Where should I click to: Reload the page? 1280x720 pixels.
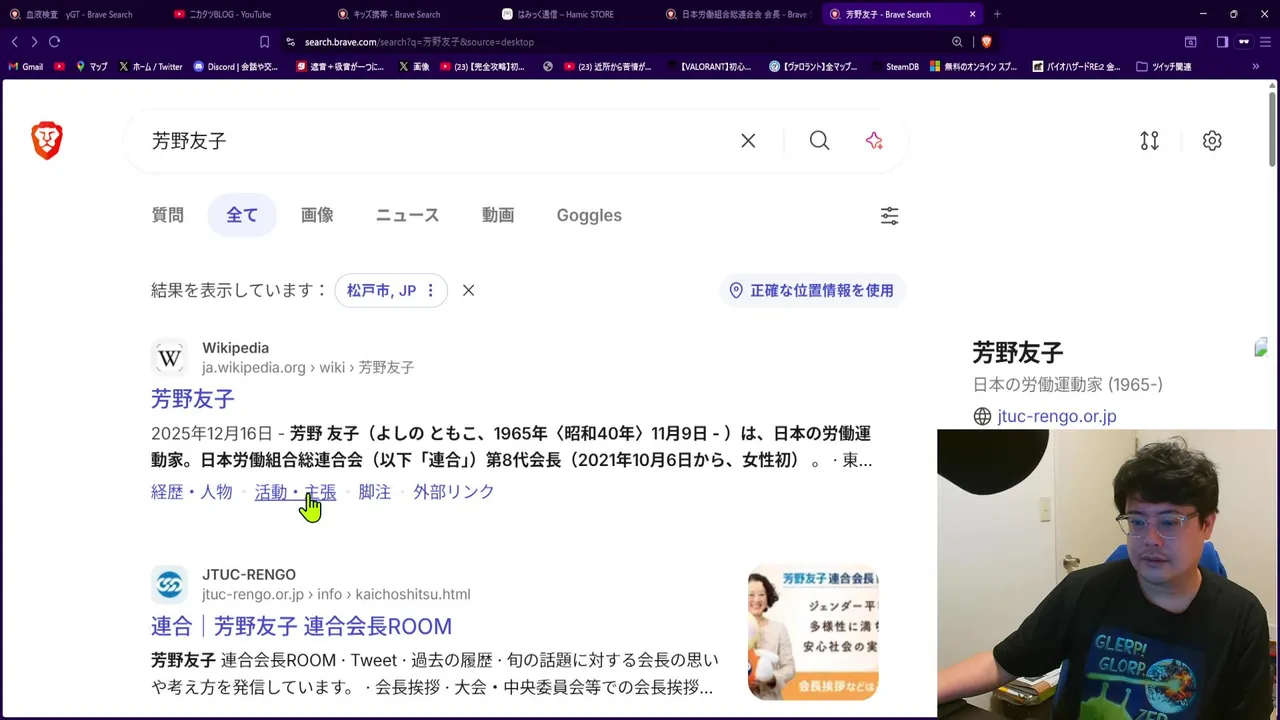coord(54,42)
